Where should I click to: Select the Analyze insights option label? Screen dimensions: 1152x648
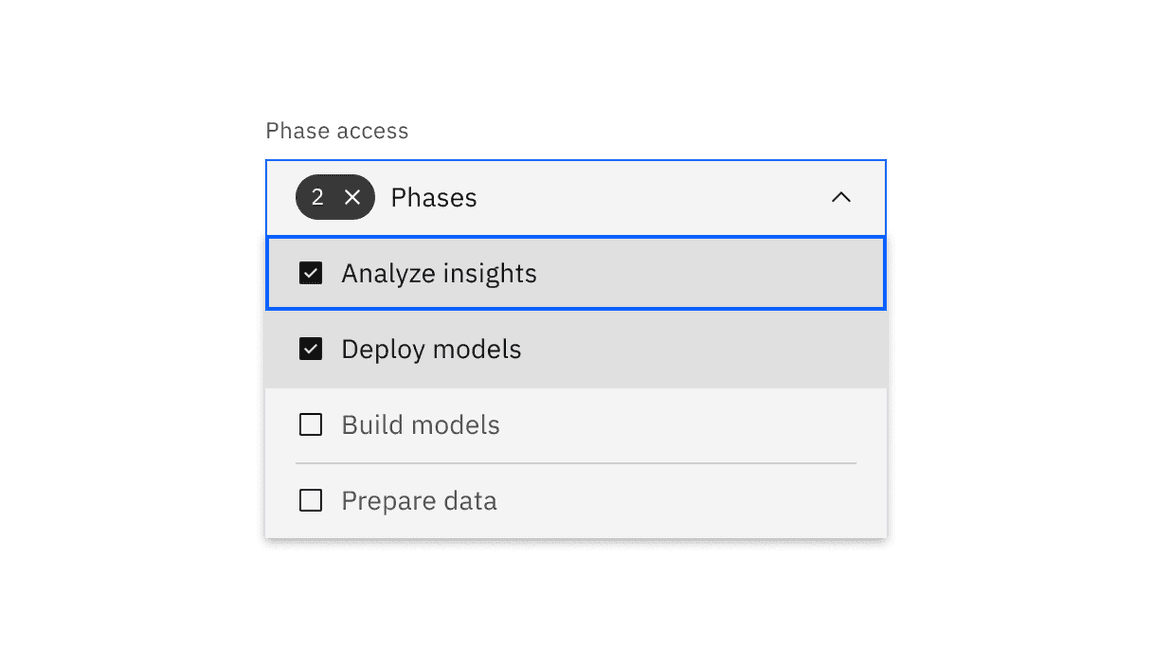coord(439,273)
